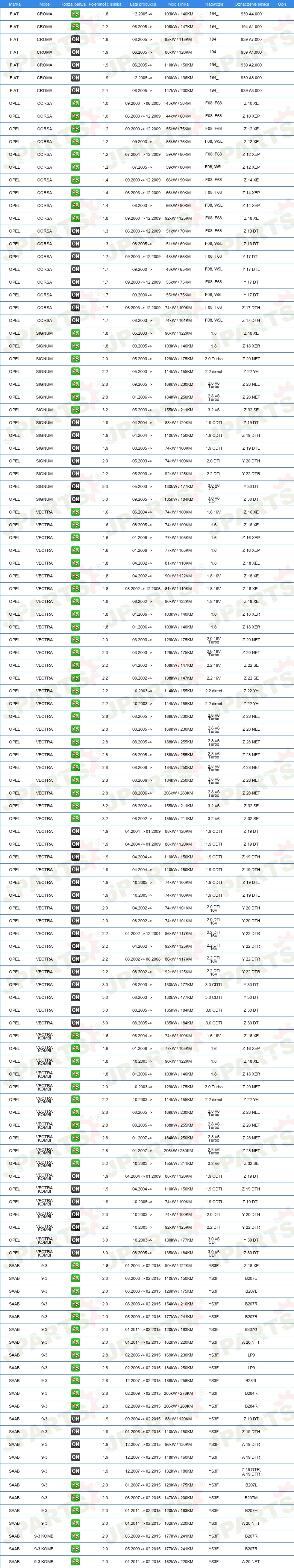
Task: Select Saab engine code B284L
Action: [252, 1381]
